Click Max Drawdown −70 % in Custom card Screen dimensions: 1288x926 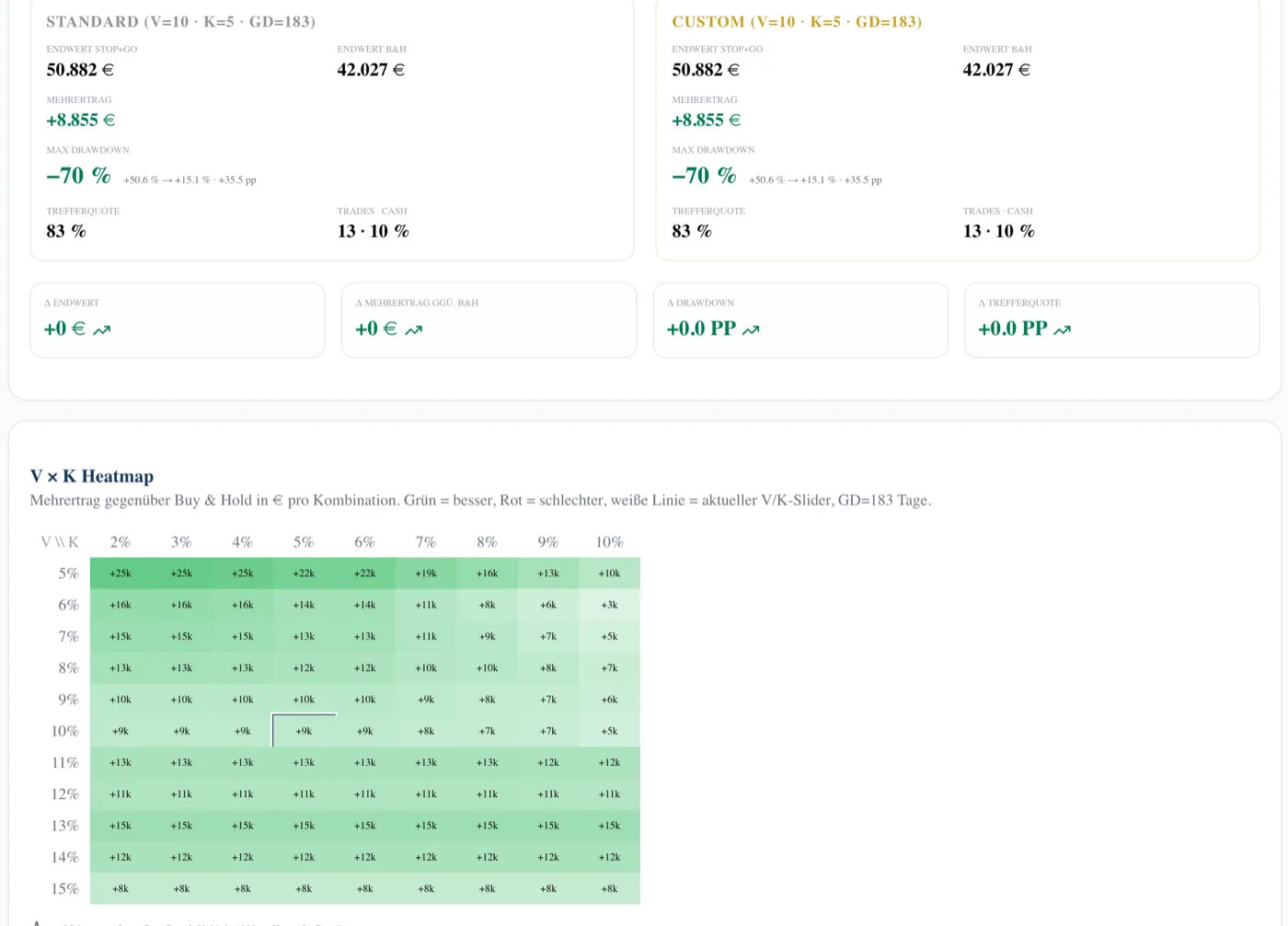704,175
